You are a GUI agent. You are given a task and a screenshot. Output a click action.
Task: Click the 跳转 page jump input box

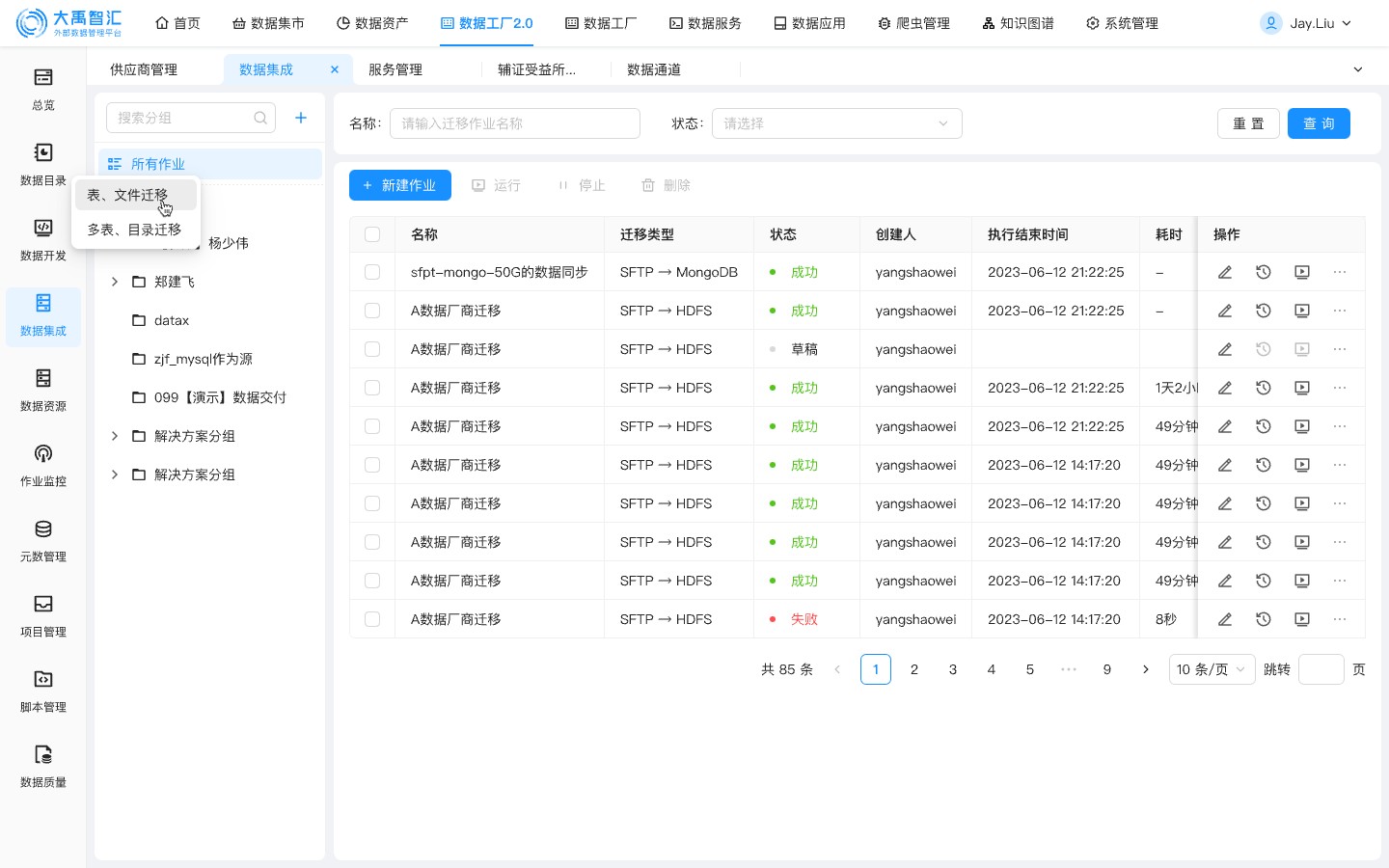(x=1321, y=669)
